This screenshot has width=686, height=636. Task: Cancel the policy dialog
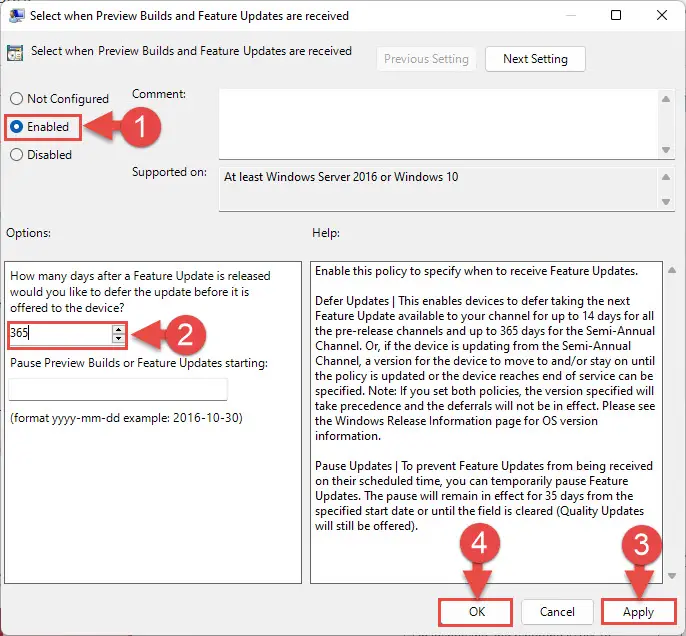(x=557, y=611)
